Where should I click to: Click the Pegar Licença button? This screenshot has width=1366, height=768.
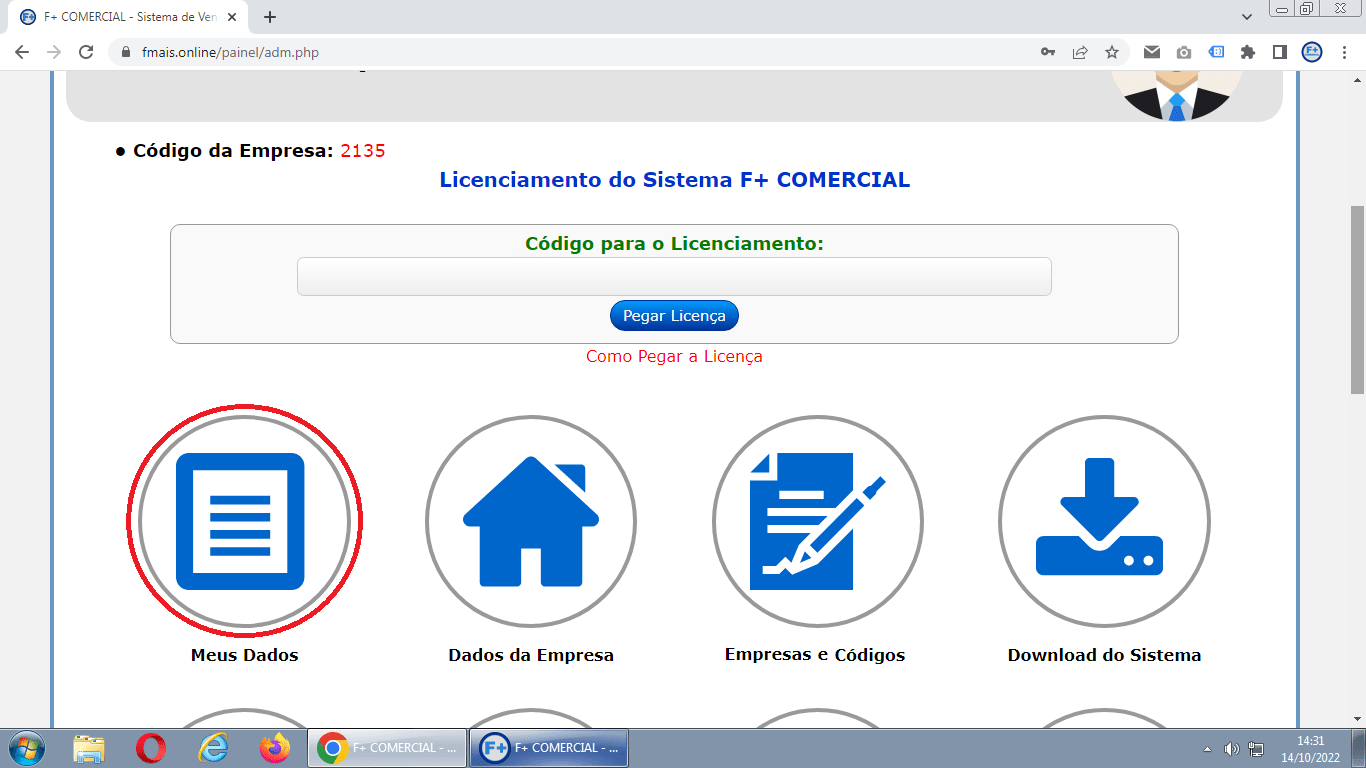[674, 316]
